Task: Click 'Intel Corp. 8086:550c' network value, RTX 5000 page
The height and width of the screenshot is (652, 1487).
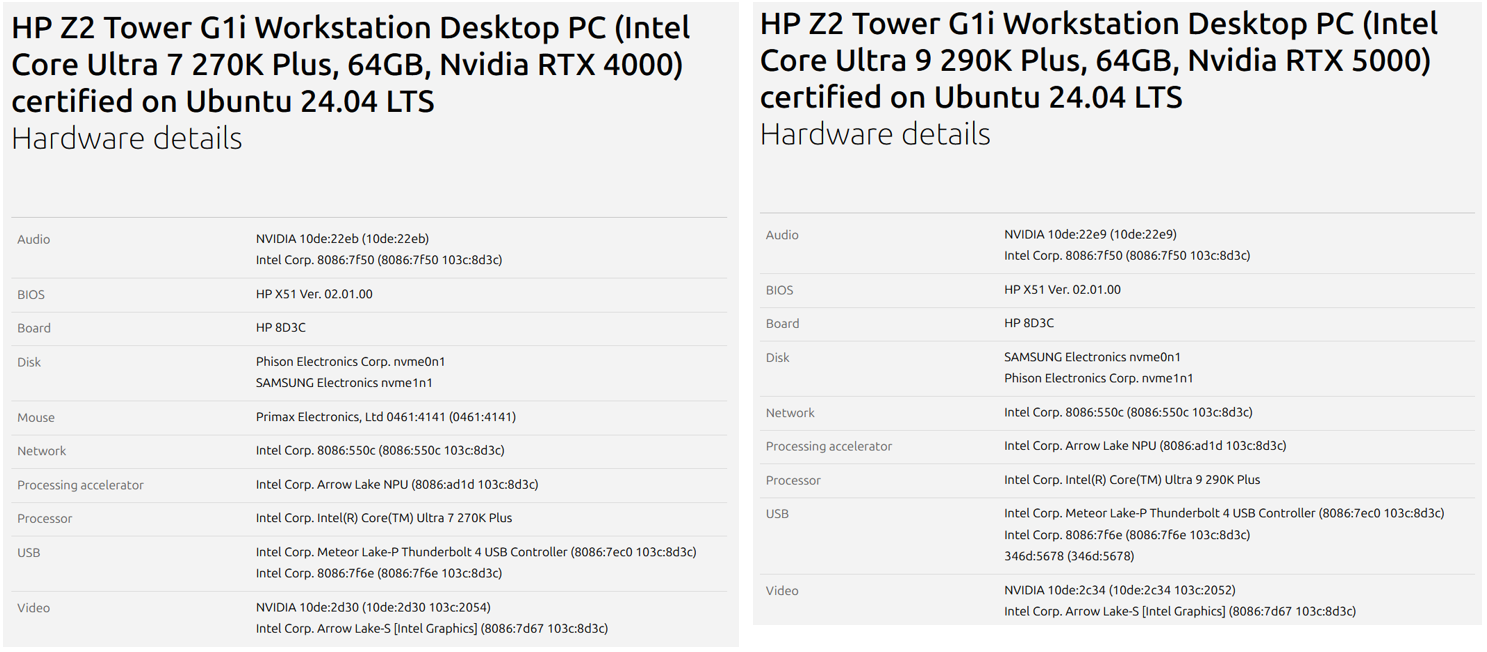Action: [1128, 412]
